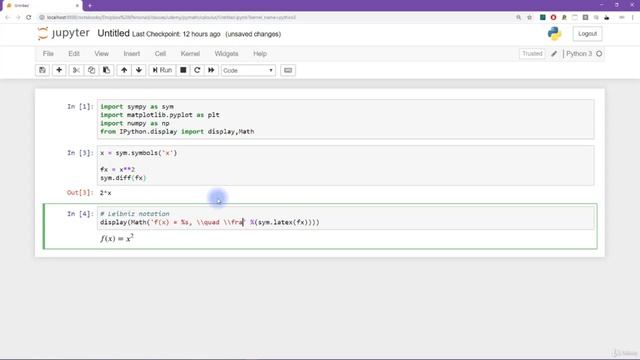Click the kernel idle circle indicator
The image size is (640, 360).
click(x=599, y=54)
